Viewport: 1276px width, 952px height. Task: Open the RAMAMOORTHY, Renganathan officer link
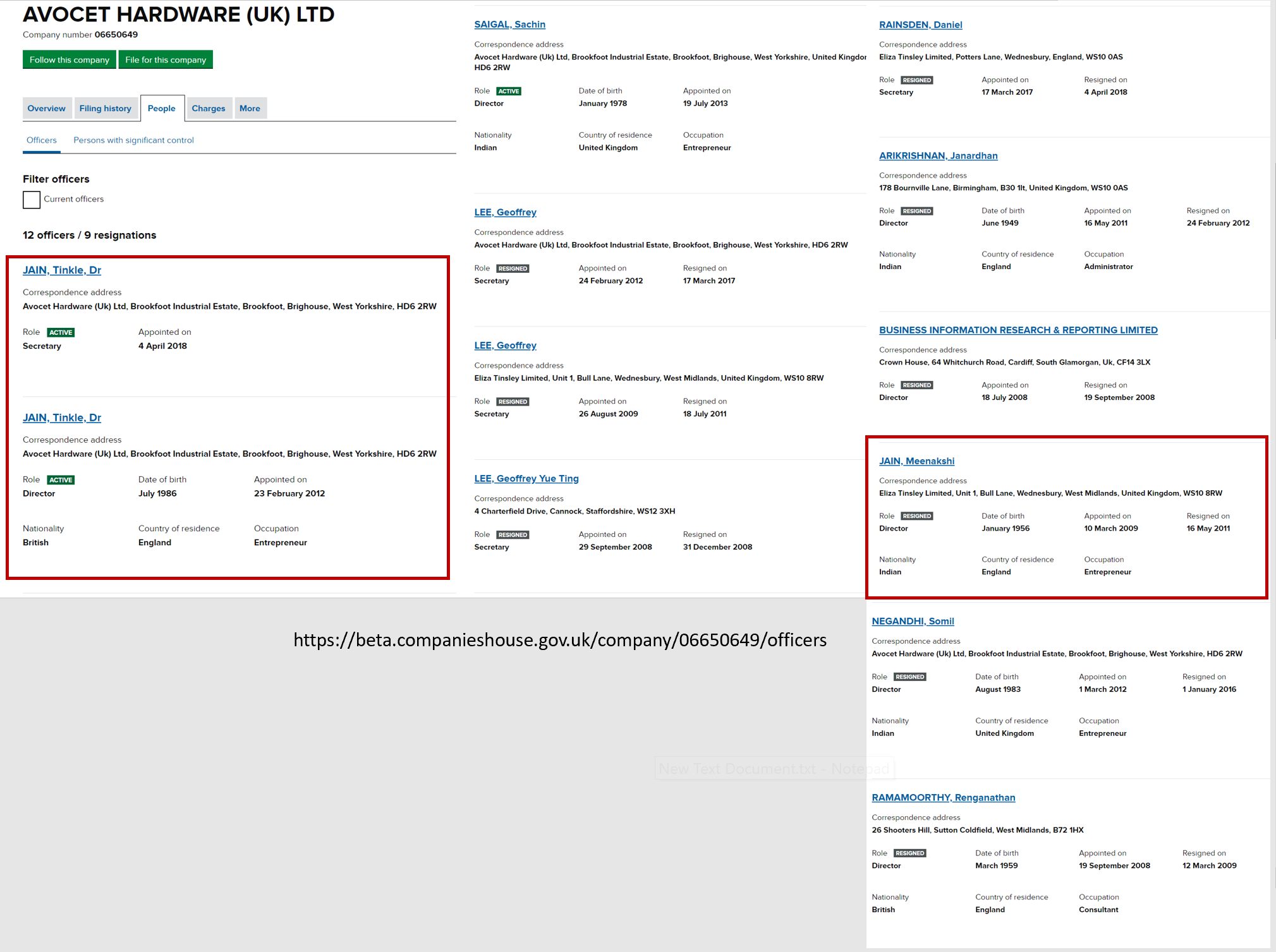943,797
